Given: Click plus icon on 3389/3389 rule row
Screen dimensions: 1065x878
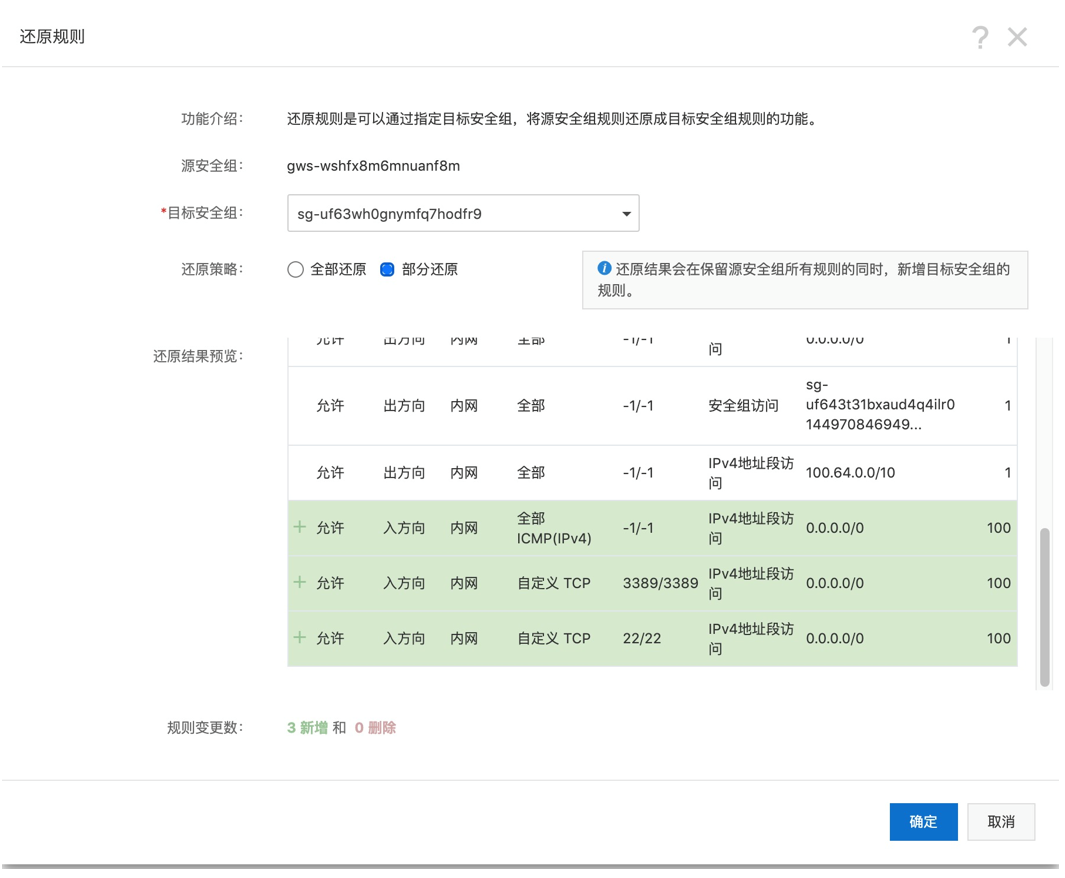Looking at the screenshot, I should pyautogui.click(x=300, y=582).
